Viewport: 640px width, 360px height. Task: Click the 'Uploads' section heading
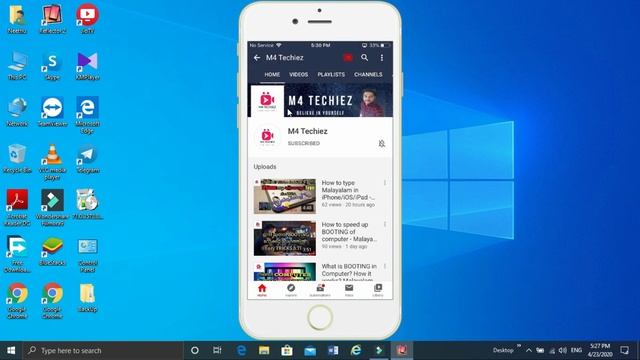pos(265,167)
